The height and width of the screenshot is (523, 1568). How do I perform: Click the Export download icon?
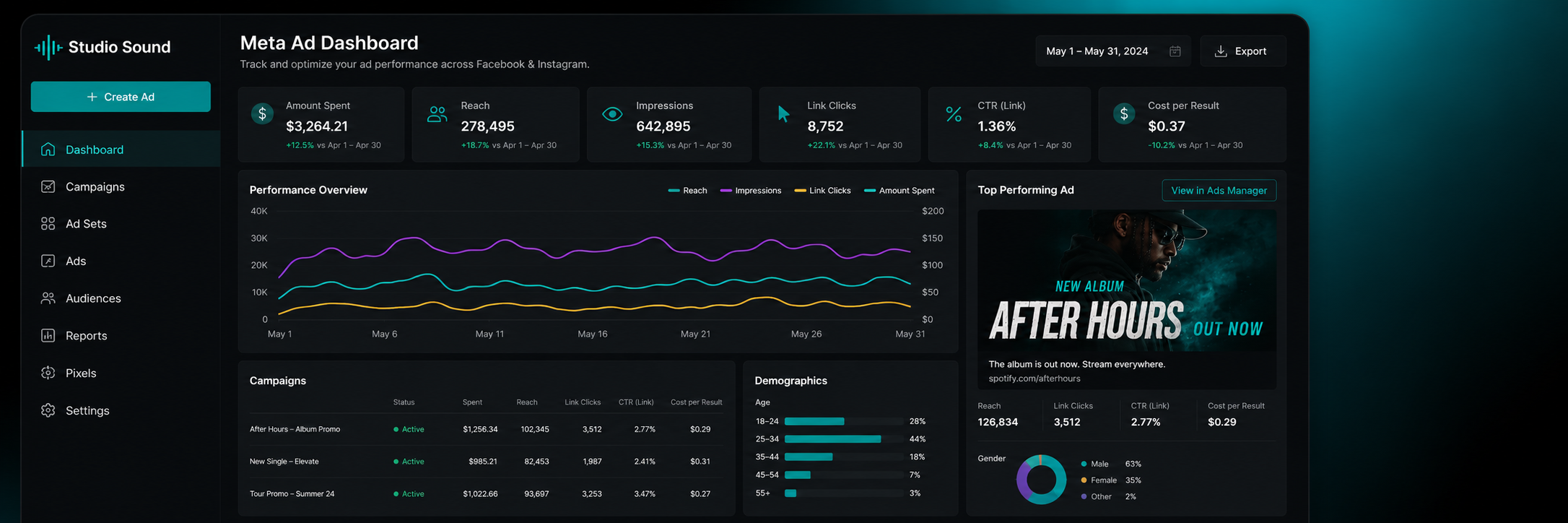pos(1221,51)
